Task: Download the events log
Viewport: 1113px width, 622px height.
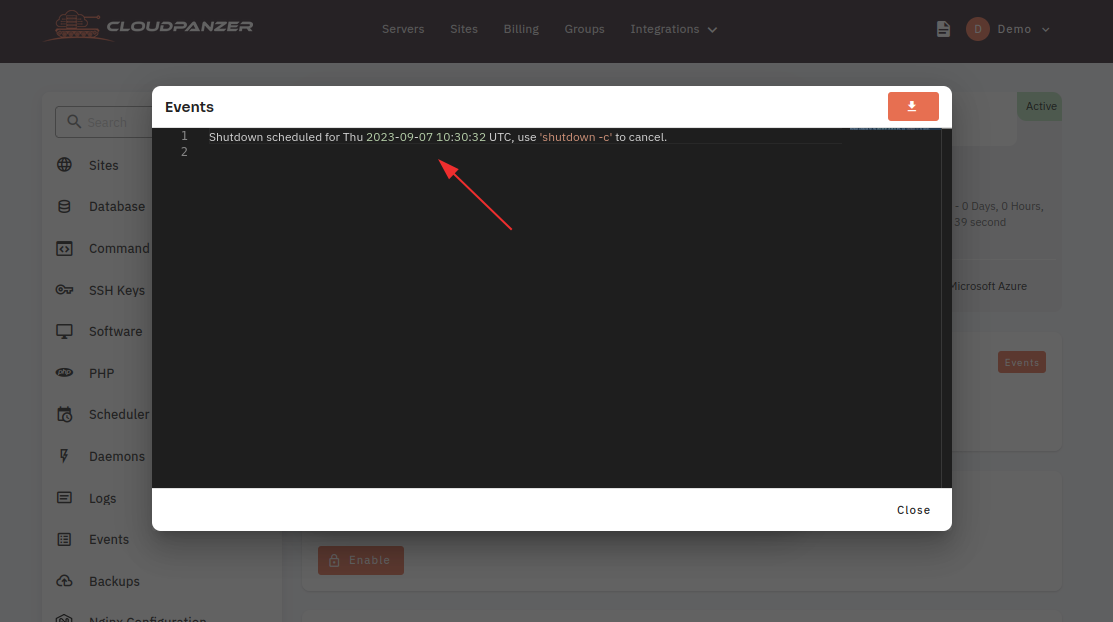Action: pyautogui.click(x=913, y=107)
